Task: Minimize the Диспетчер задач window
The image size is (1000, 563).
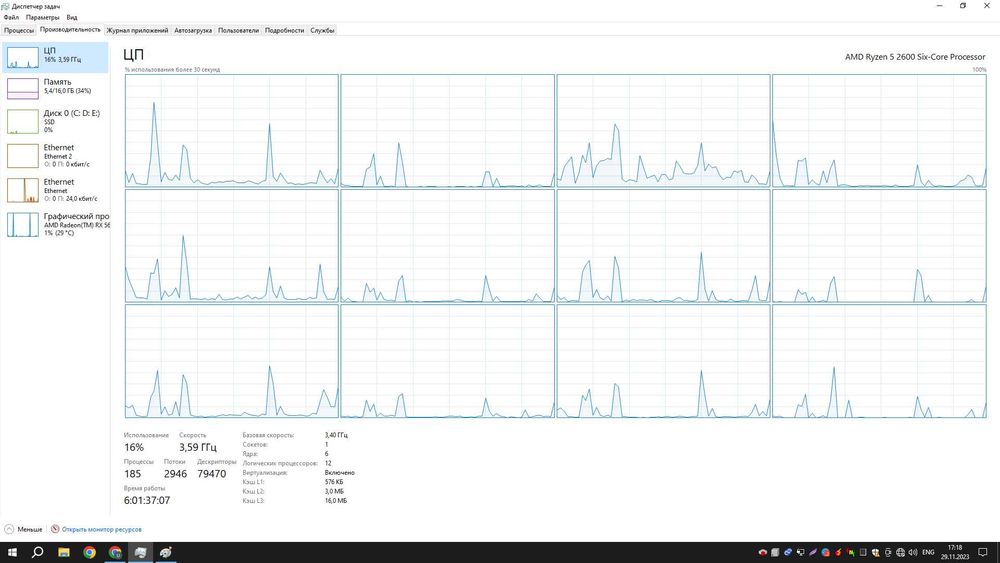Action: coord(939,6)
